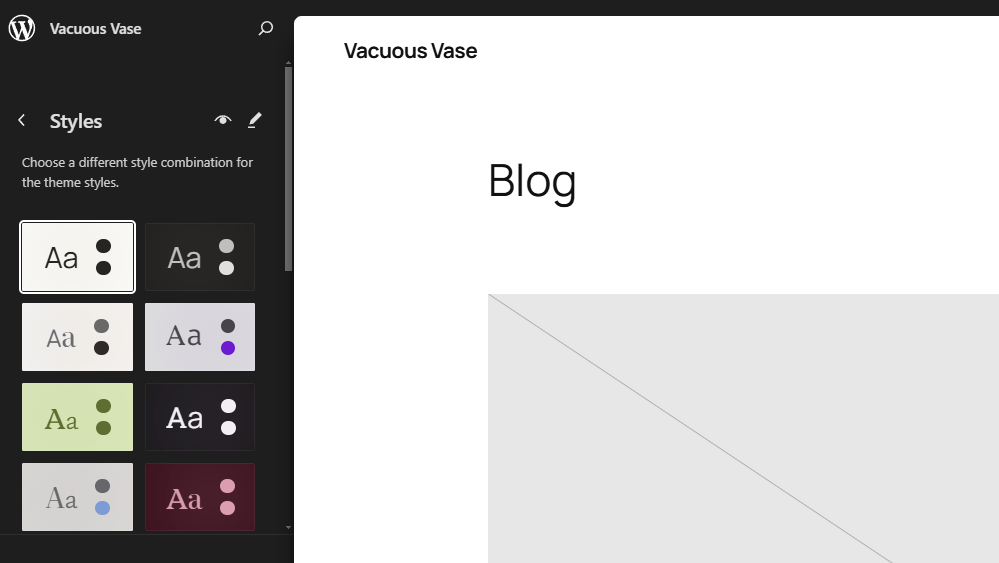Image resolution: width=999 pixels, height=563 pixels.
Task: Toggle the style book eye icon
Action: (223, 120)
